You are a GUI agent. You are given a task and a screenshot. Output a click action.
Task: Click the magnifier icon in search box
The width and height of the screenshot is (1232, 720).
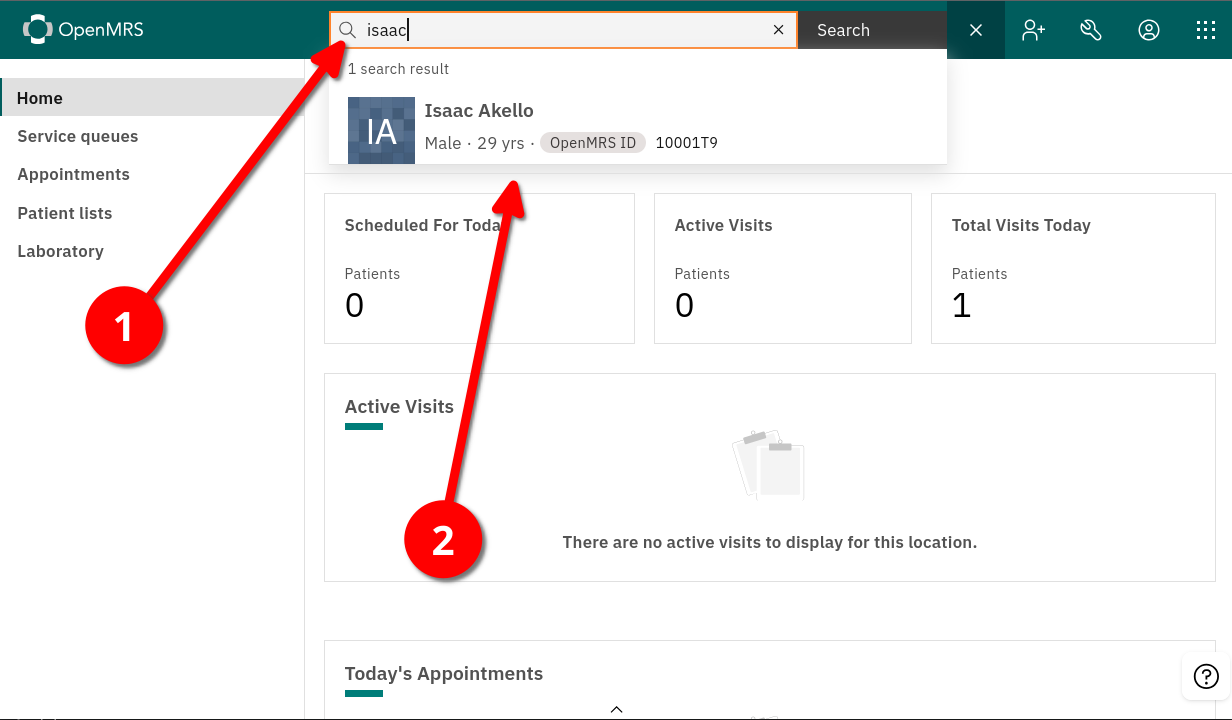tap(347, 30)
